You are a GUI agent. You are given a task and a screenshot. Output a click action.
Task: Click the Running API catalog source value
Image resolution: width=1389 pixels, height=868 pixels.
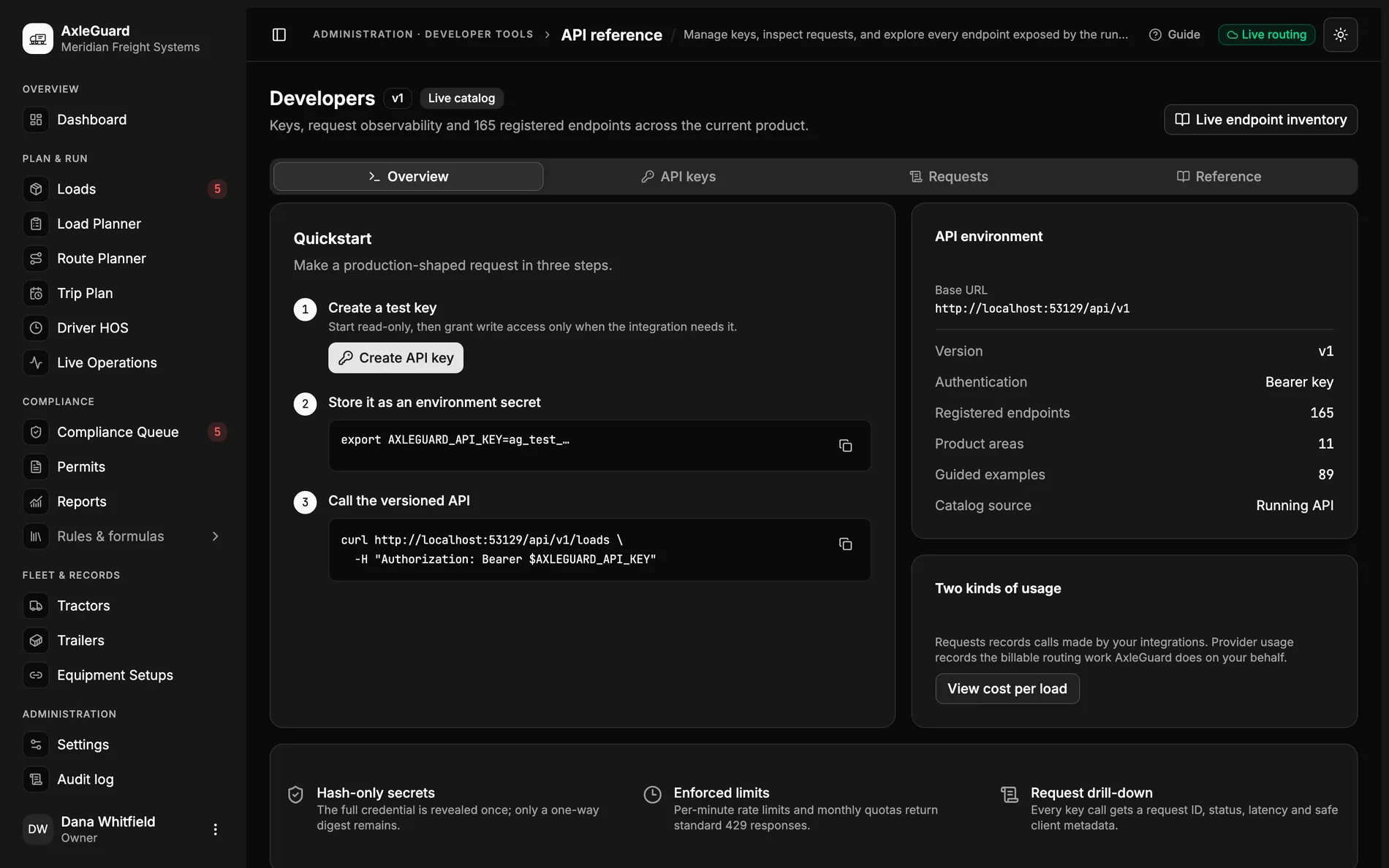(1295, 506)
